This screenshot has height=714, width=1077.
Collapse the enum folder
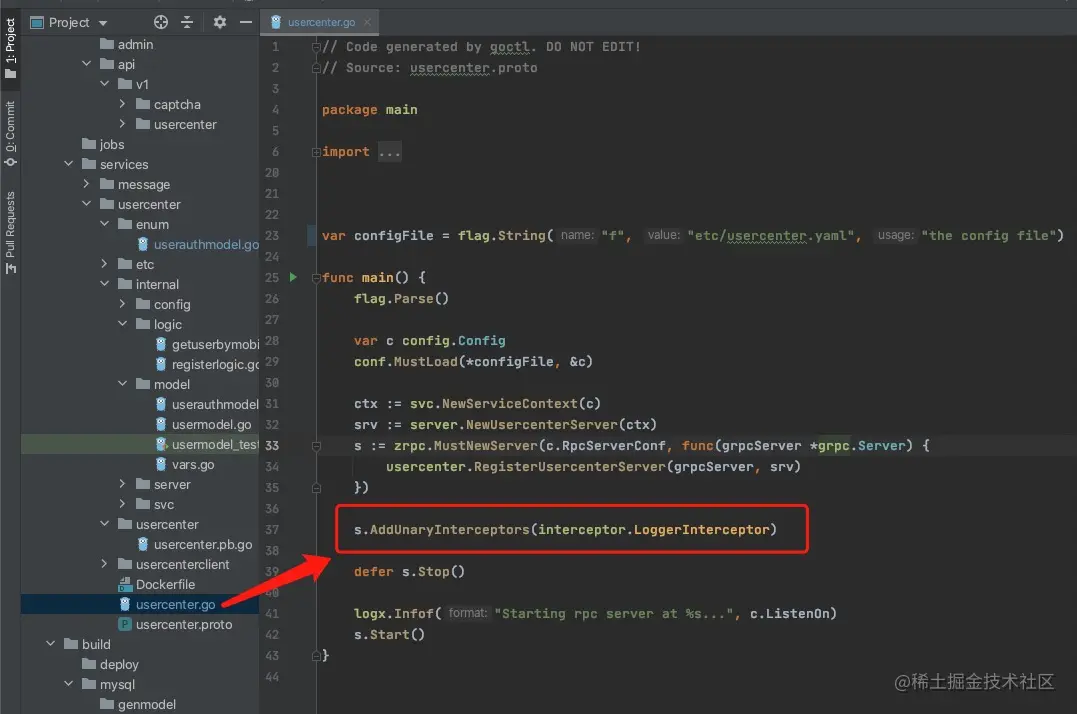point(104,224)
